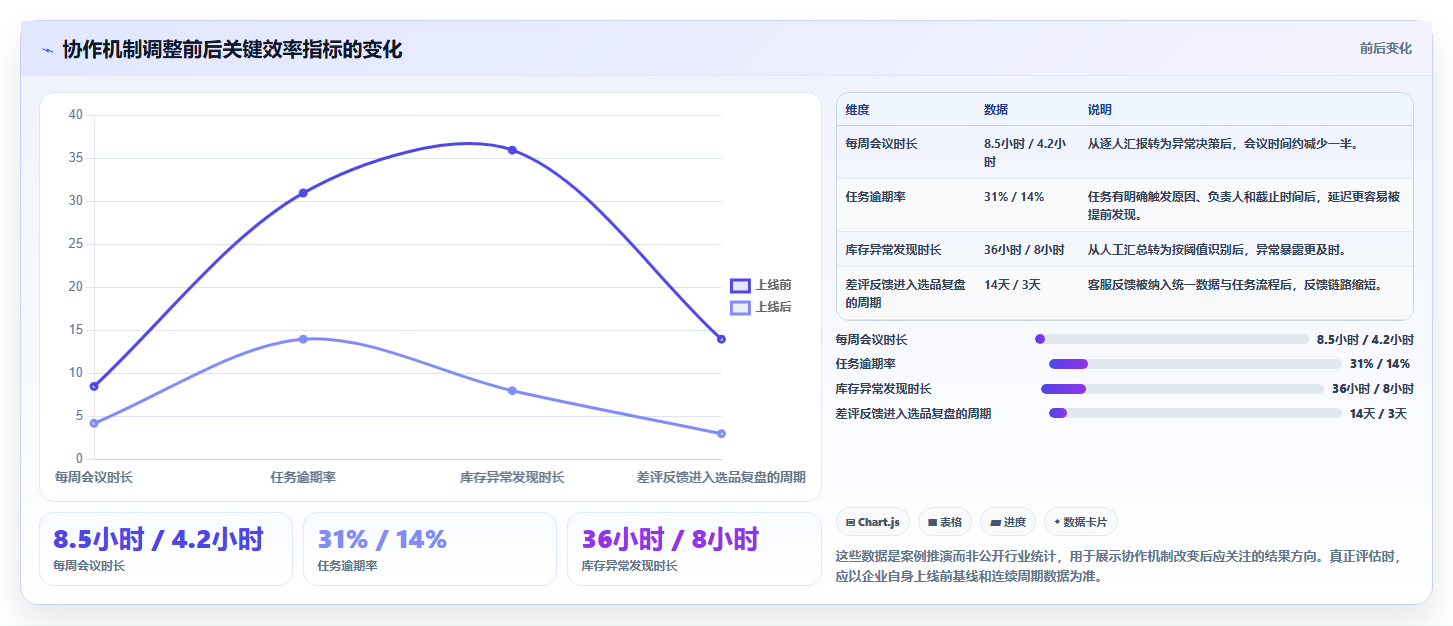Click the 任务逾期率 table row label

(875, 197)
